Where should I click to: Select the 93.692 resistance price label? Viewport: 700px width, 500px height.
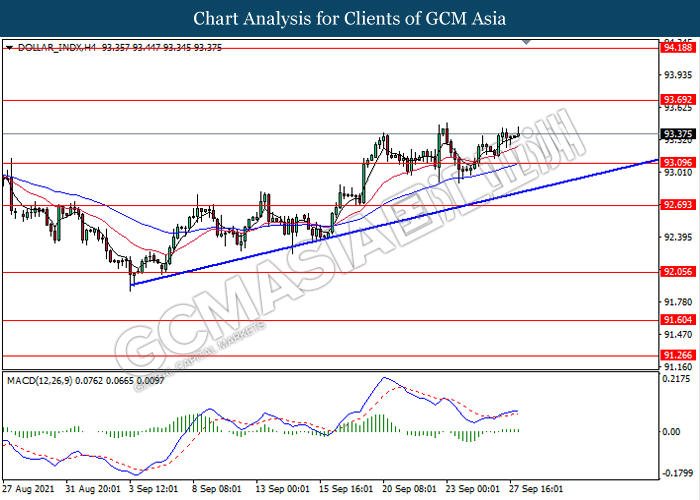[677, 100]
